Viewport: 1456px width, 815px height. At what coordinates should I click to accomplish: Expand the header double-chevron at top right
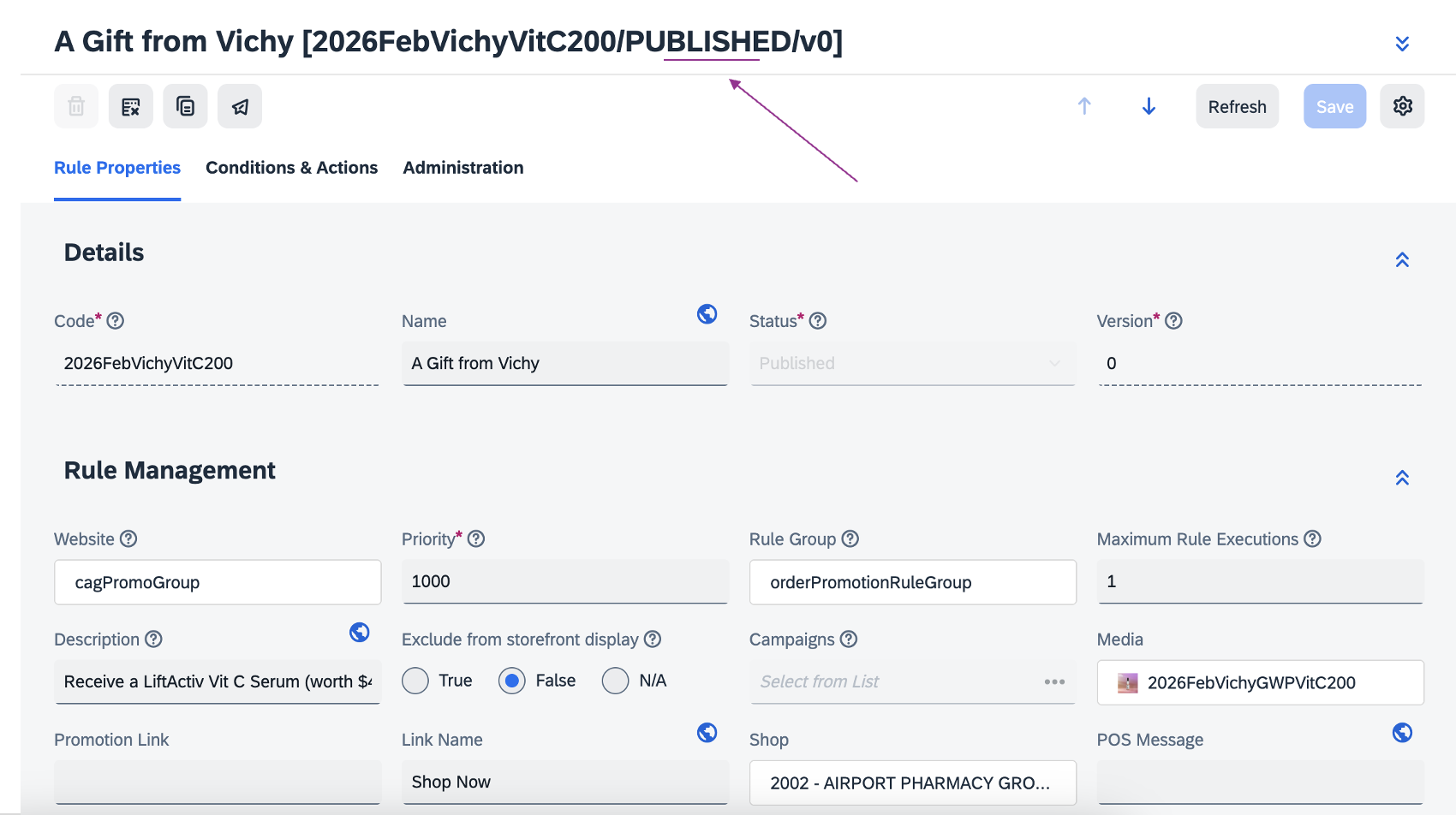pos(1402,44)
